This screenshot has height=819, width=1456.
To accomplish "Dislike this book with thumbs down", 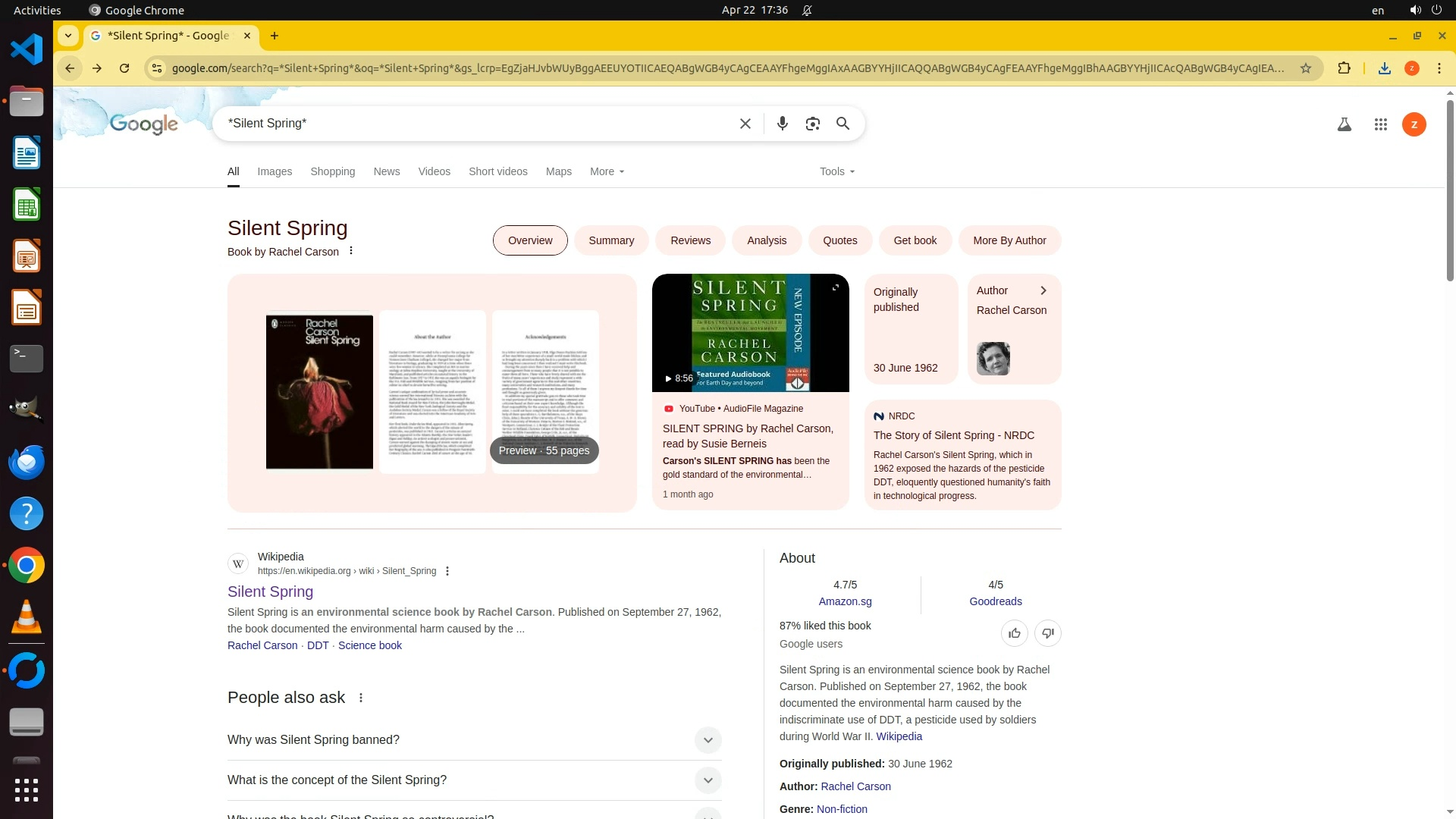I will [1047, 633].
